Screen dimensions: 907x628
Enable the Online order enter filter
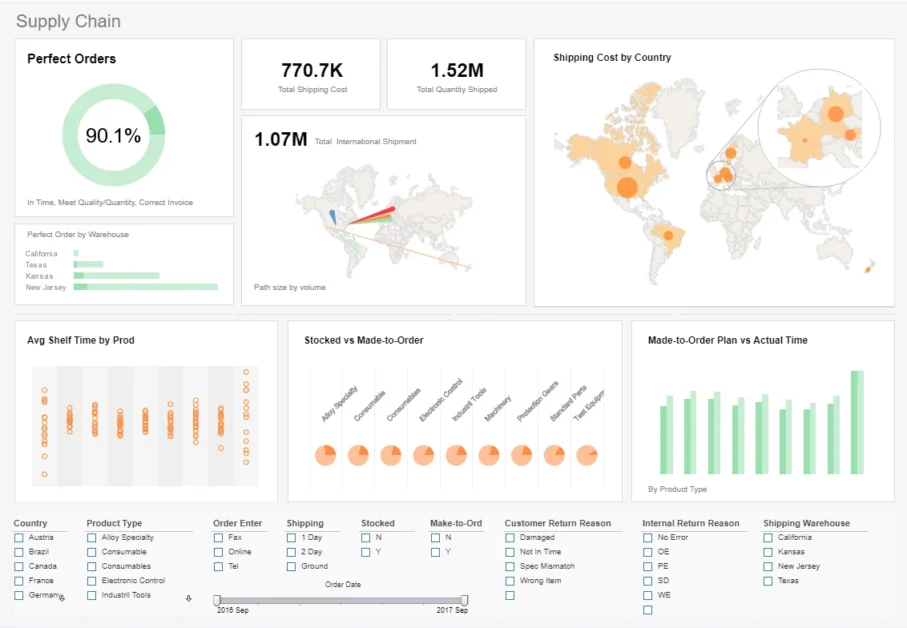pos(218,552)
